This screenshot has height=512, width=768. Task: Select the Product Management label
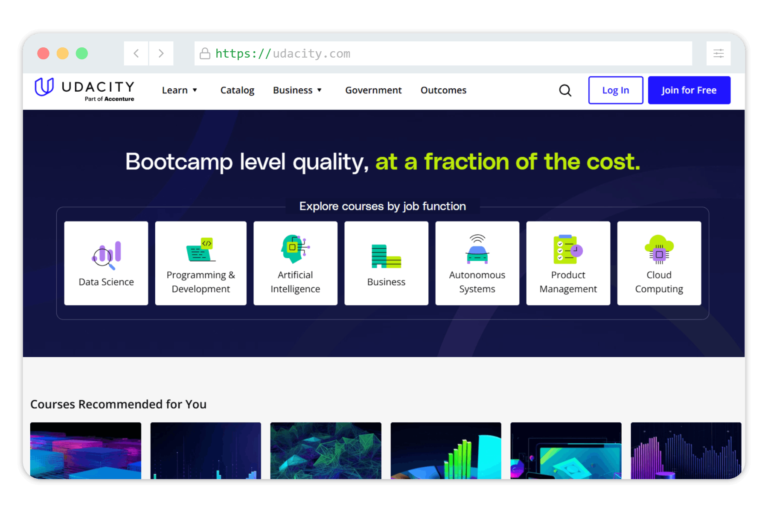568,282
